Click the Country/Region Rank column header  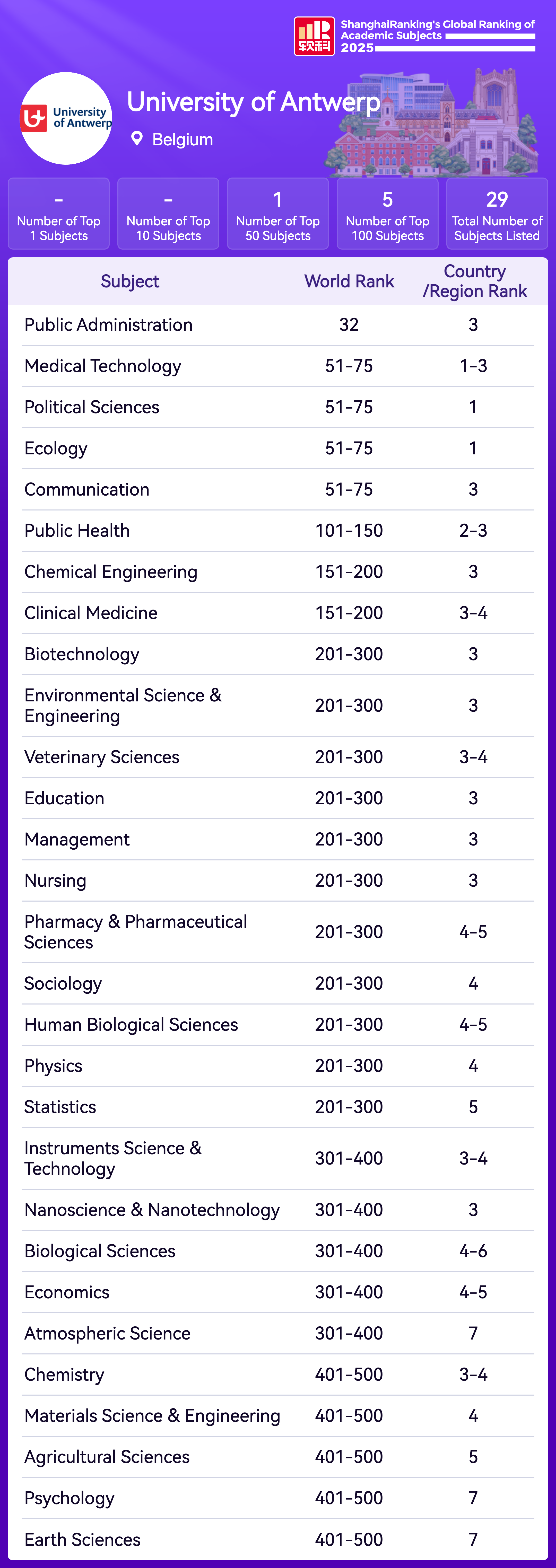(x=474, y=281)
